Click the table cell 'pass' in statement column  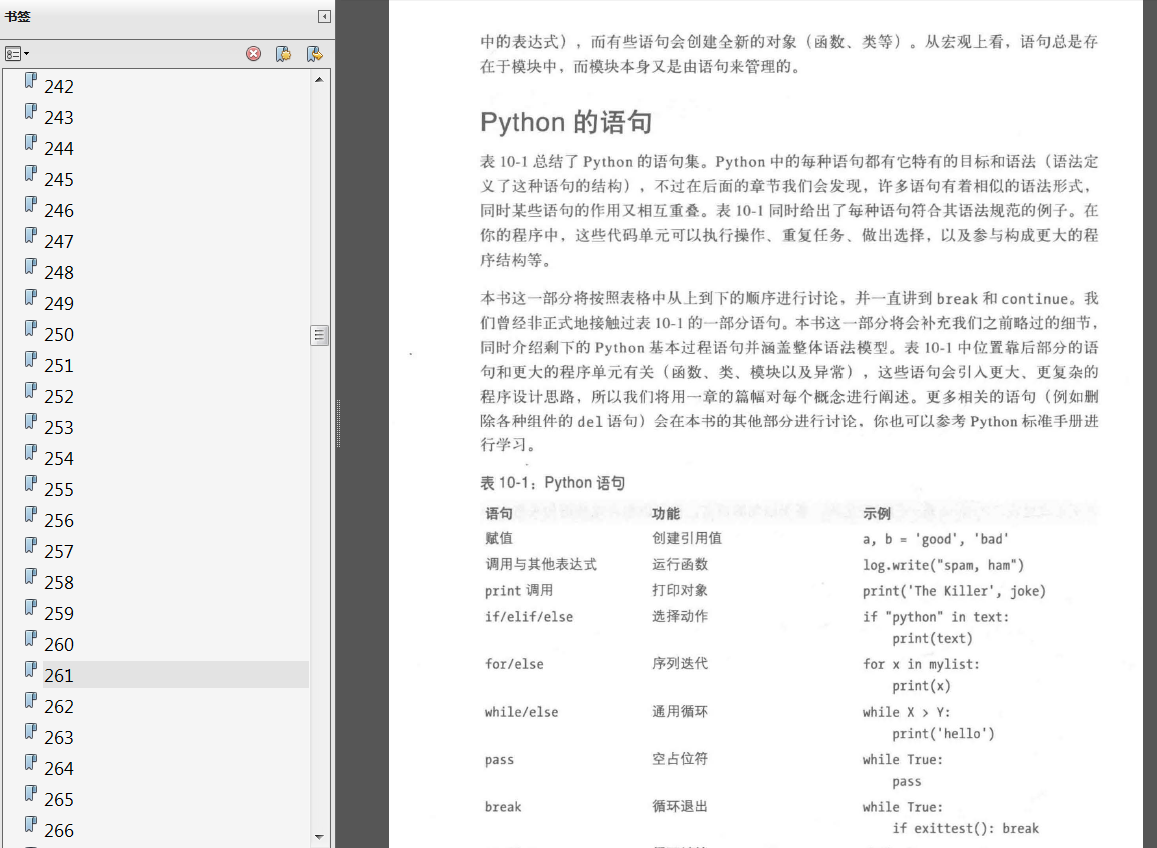coord(500,760)
